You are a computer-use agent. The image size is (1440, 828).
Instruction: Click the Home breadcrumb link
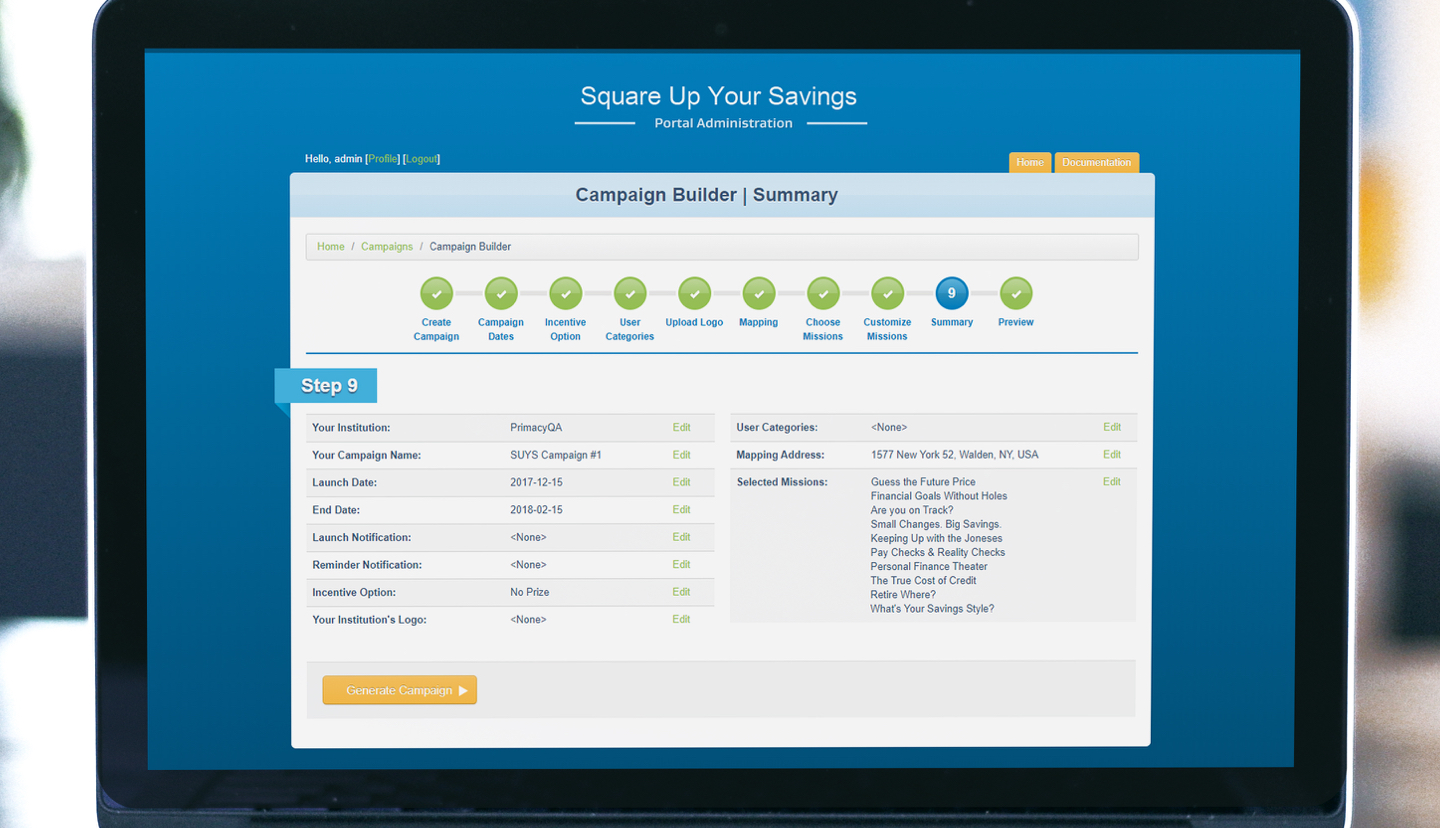(330, 246)
